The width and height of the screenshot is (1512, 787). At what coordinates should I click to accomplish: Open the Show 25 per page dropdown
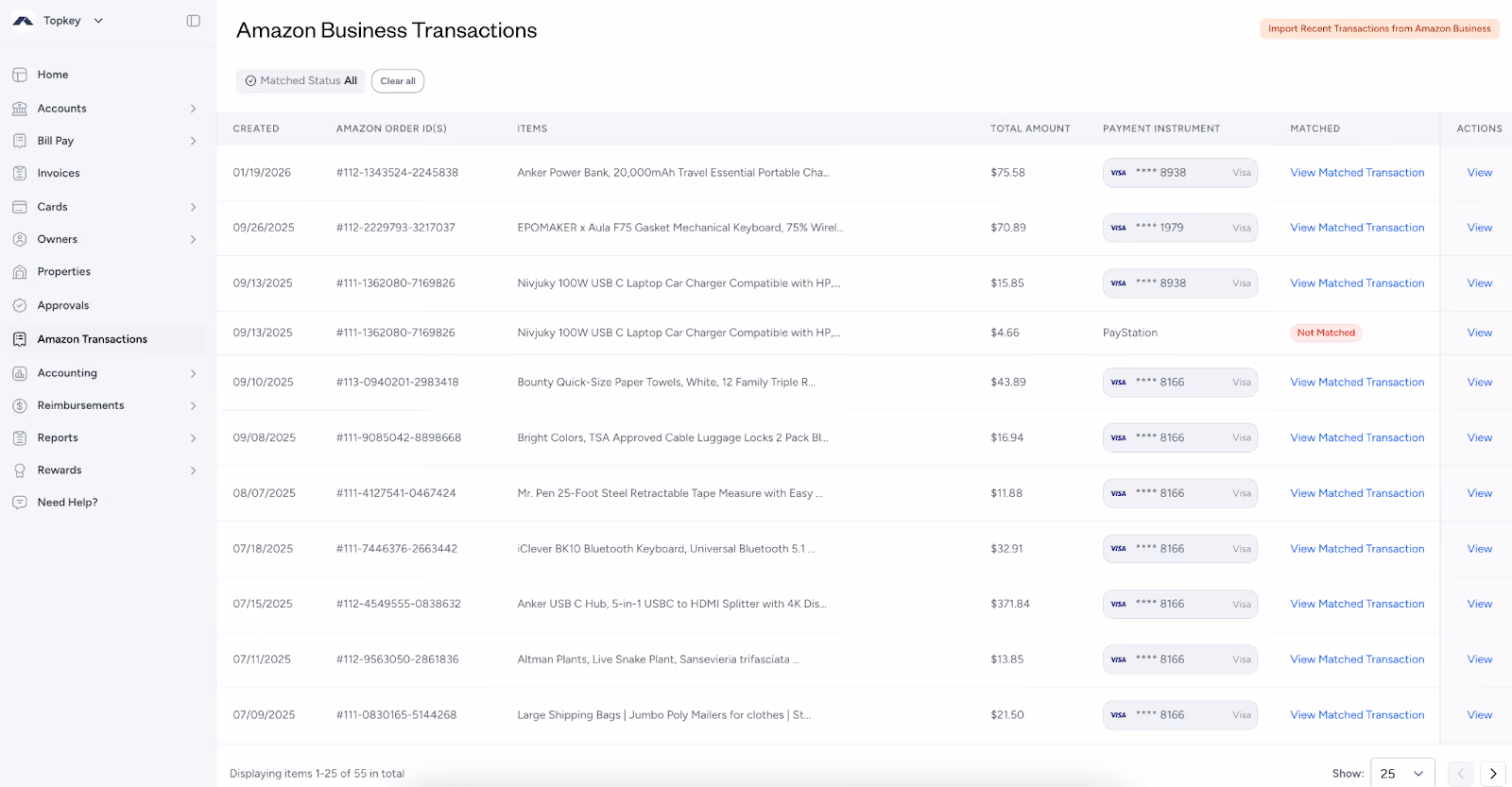click(x=1402, y=774)
